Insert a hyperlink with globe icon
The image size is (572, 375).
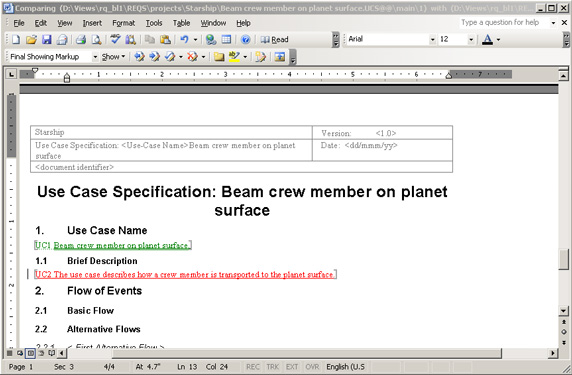click(211, 39)
